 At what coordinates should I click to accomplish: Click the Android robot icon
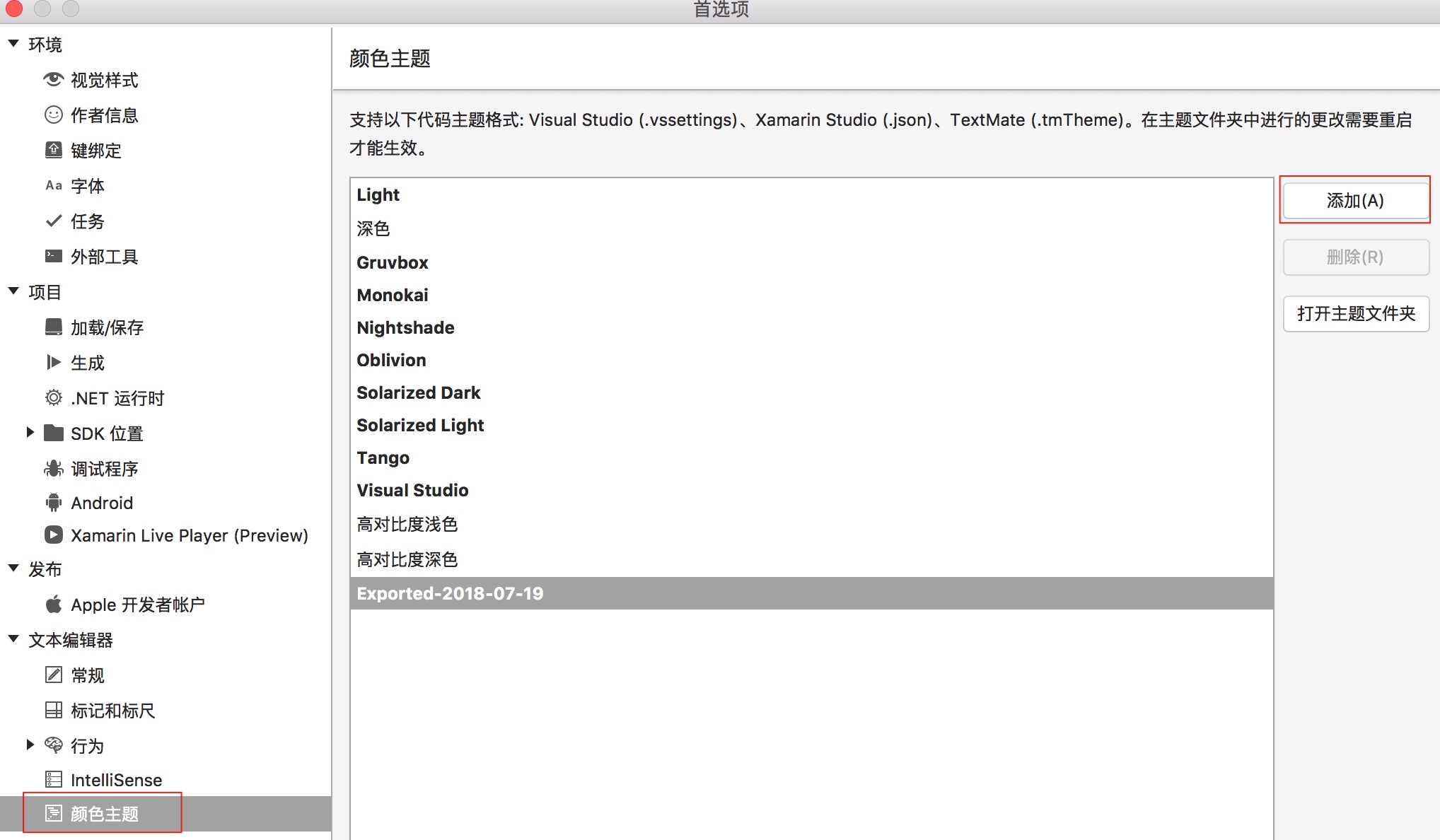[54, 503]
